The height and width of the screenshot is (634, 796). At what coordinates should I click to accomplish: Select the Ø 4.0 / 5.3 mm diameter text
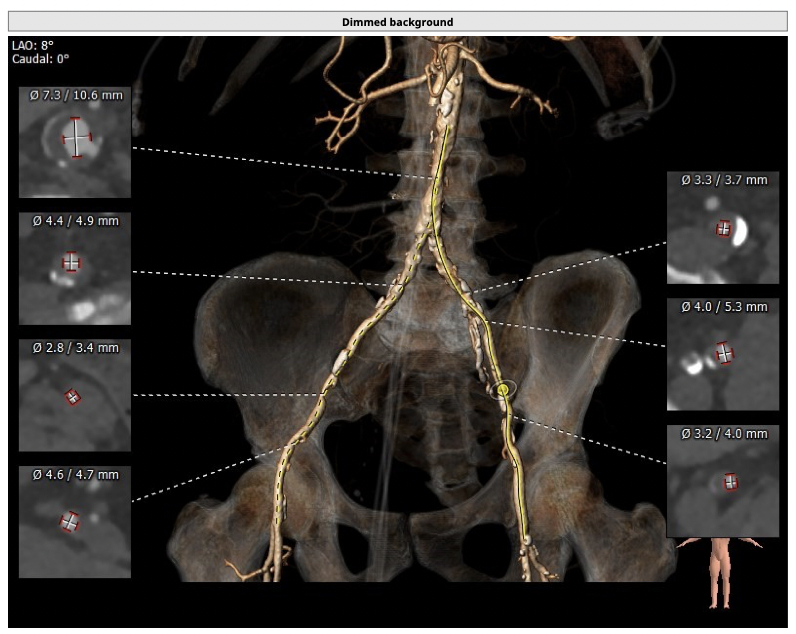pos(723,307)
